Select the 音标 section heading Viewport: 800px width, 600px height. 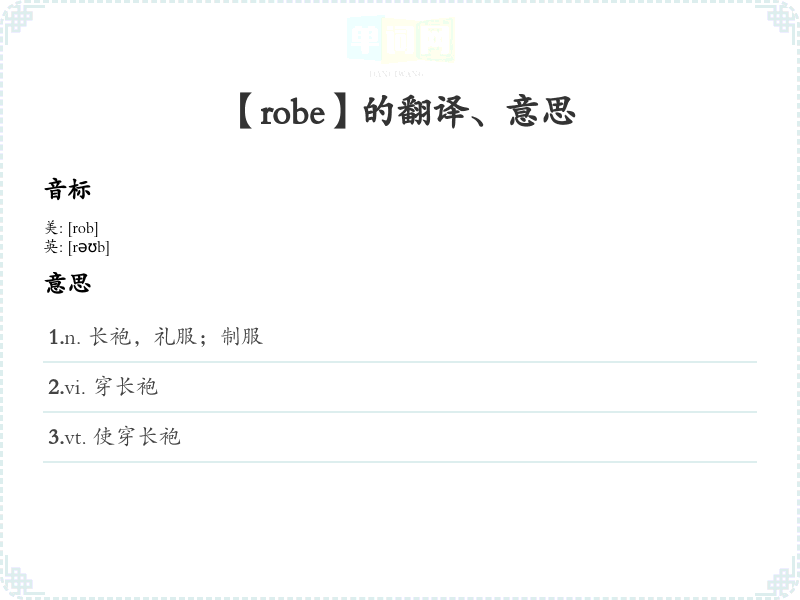68,189
